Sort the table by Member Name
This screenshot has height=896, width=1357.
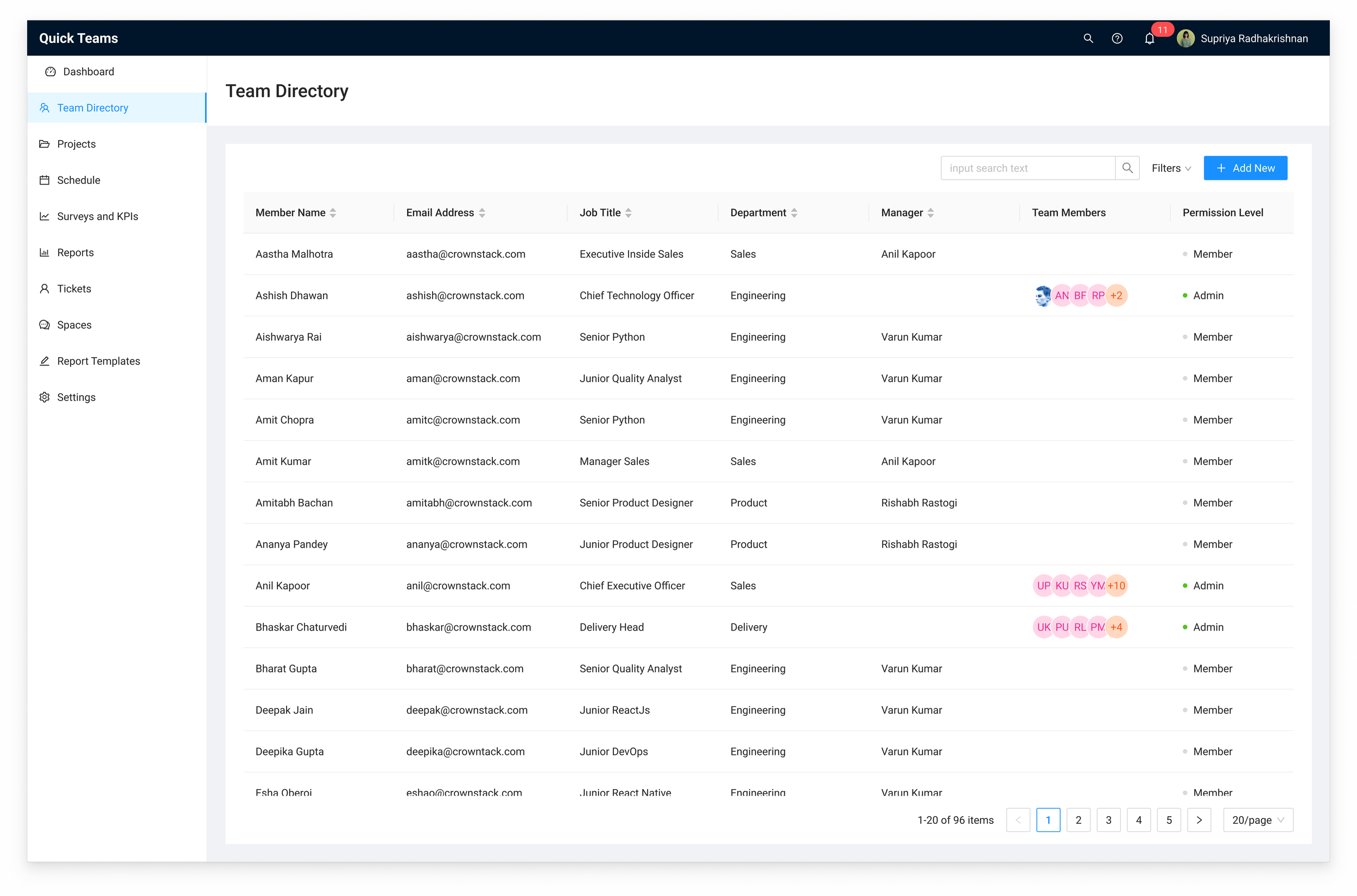point(333,213)
